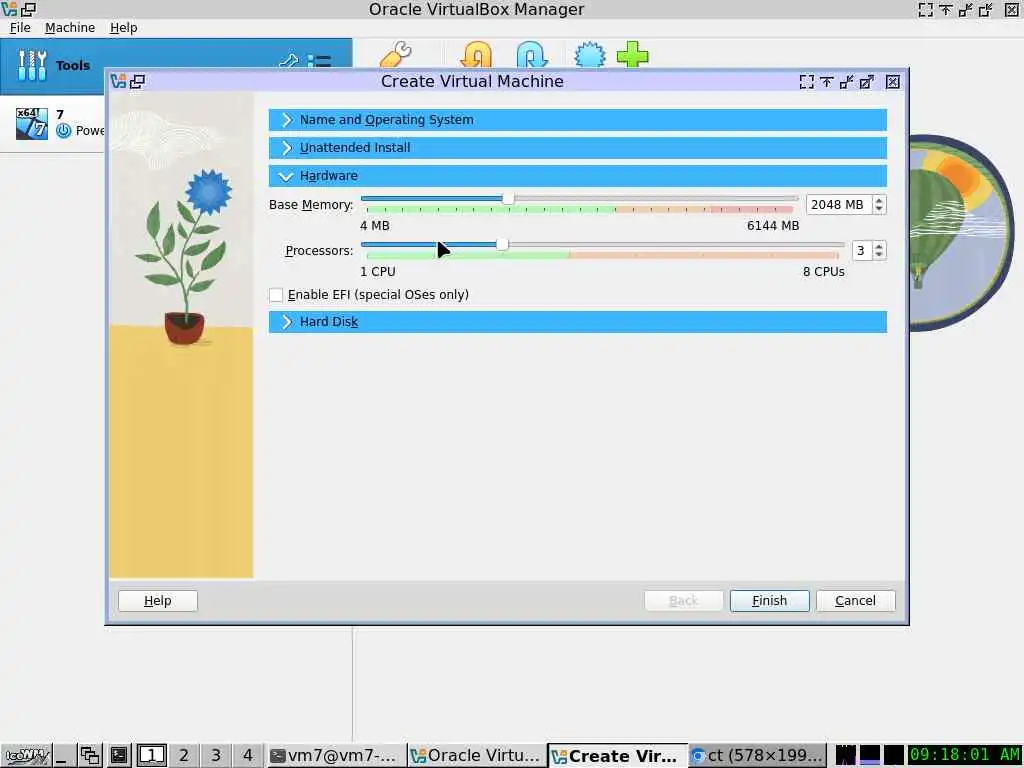Switch to workspace 1
The height and width of the screenshot is (768, 1024).
click(152, 756)
